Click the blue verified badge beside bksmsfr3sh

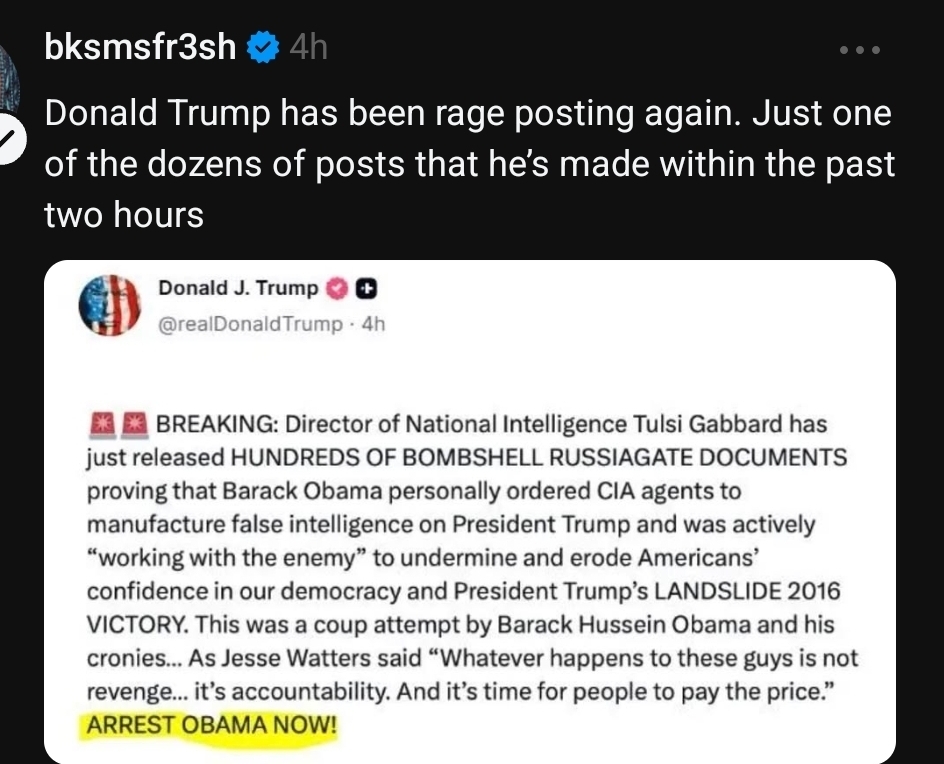[x=262, y=47]
